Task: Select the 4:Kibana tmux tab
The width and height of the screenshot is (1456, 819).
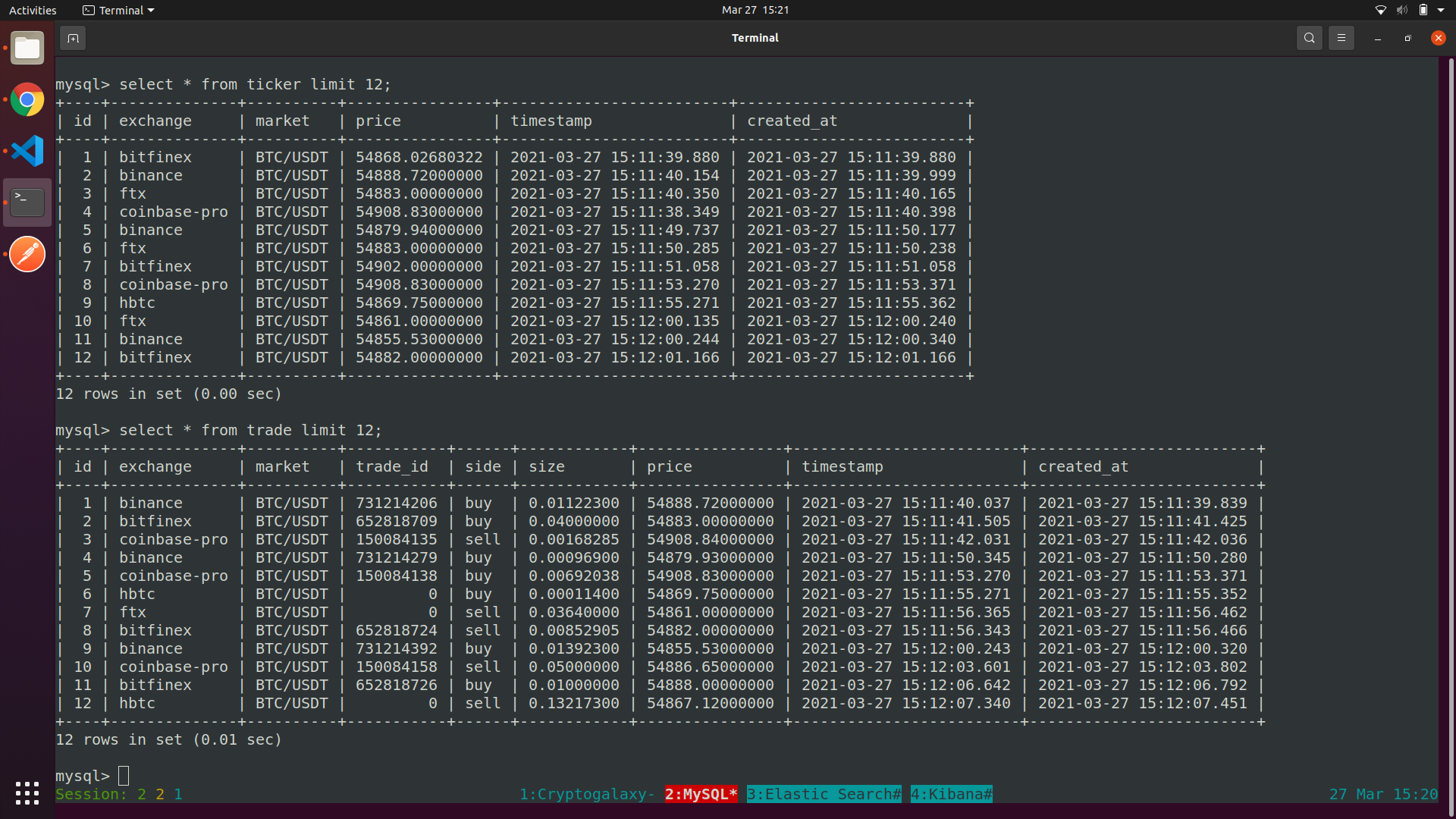Action: (x=951, y=794)
